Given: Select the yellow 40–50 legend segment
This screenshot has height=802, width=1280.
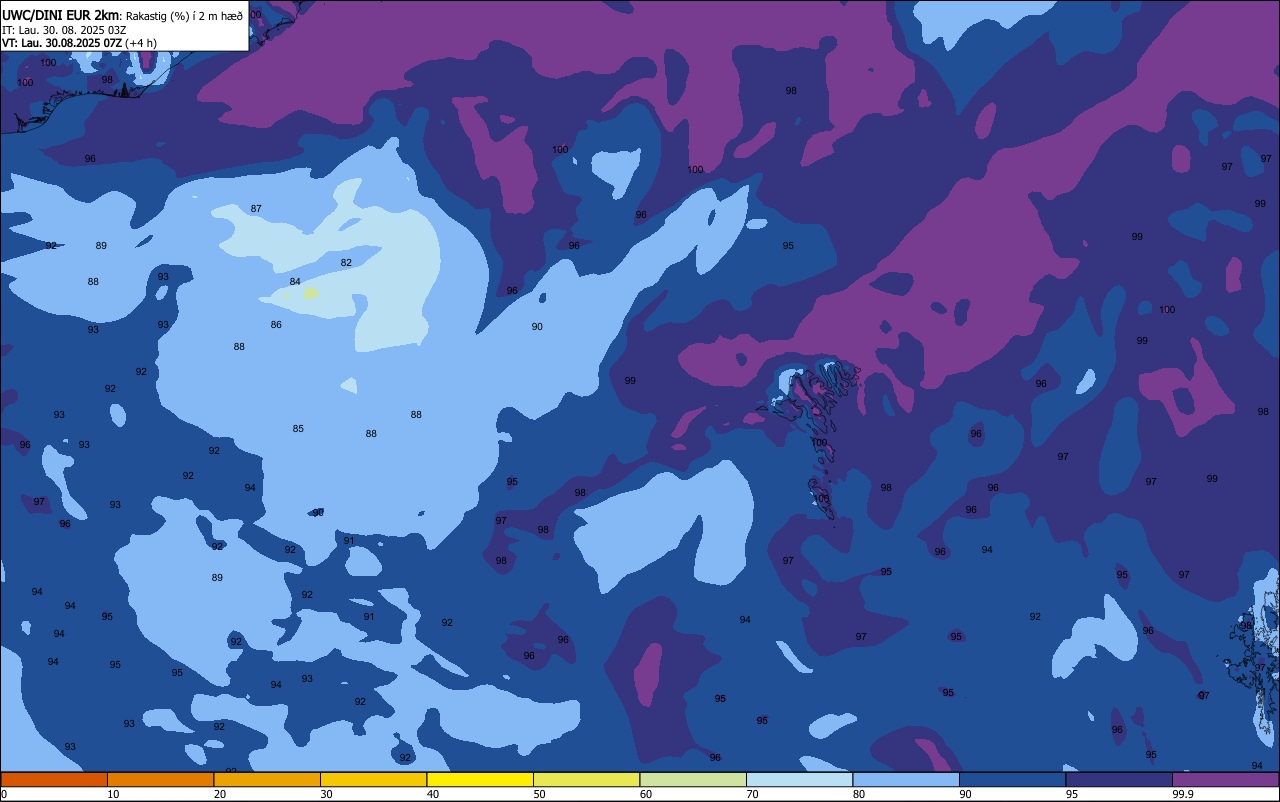Looking at the screenshot, I should pyautogui.click(x=480, y=779).
